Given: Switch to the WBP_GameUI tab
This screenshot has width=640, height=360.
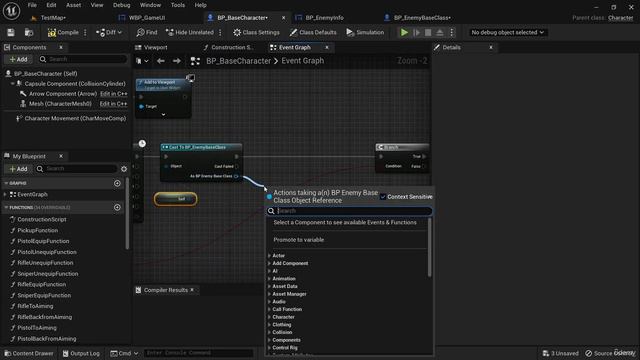Looking at the screenshot, I should [147, 18].
